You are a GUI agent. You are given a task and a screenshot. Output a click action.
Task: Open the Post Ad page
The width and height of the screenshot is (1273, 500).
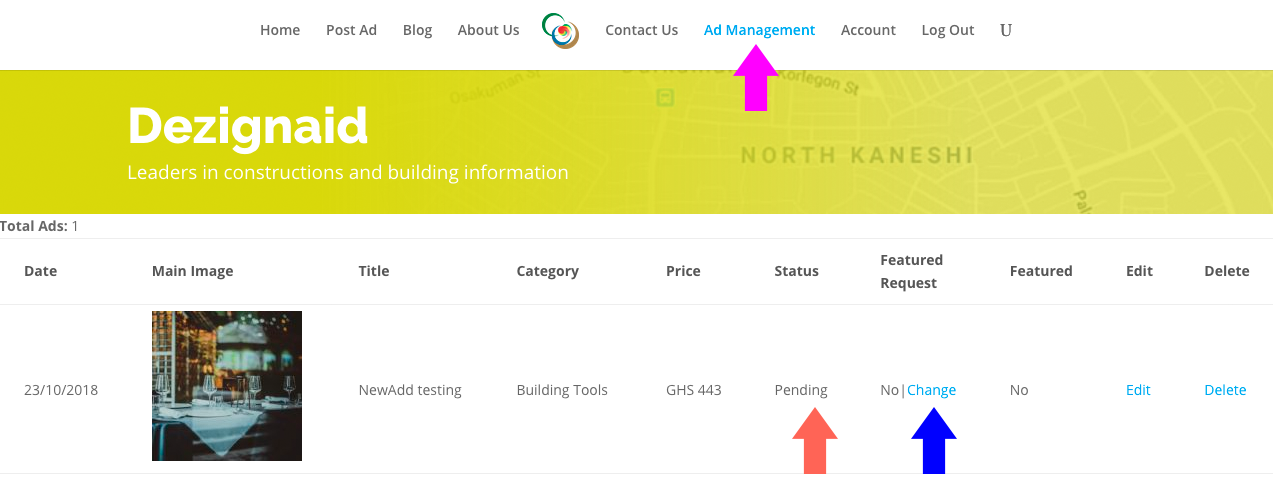[351, 30]
